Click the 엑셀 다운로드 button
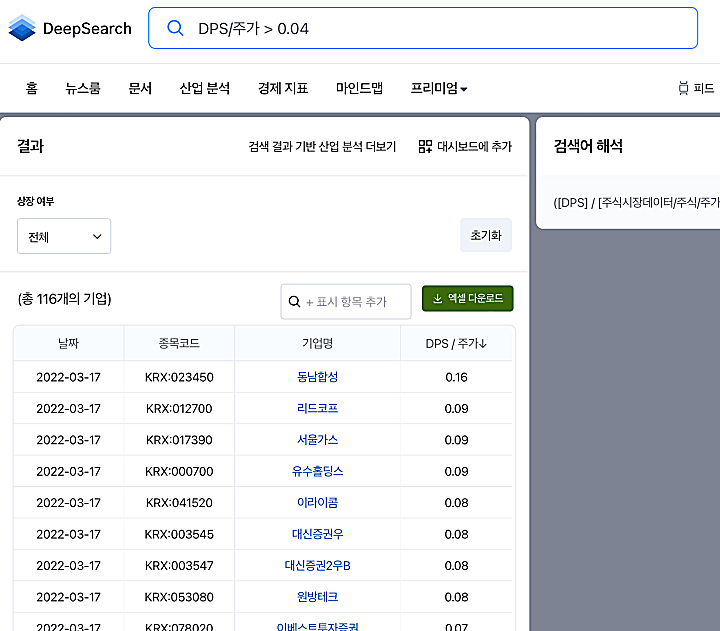 467,299
